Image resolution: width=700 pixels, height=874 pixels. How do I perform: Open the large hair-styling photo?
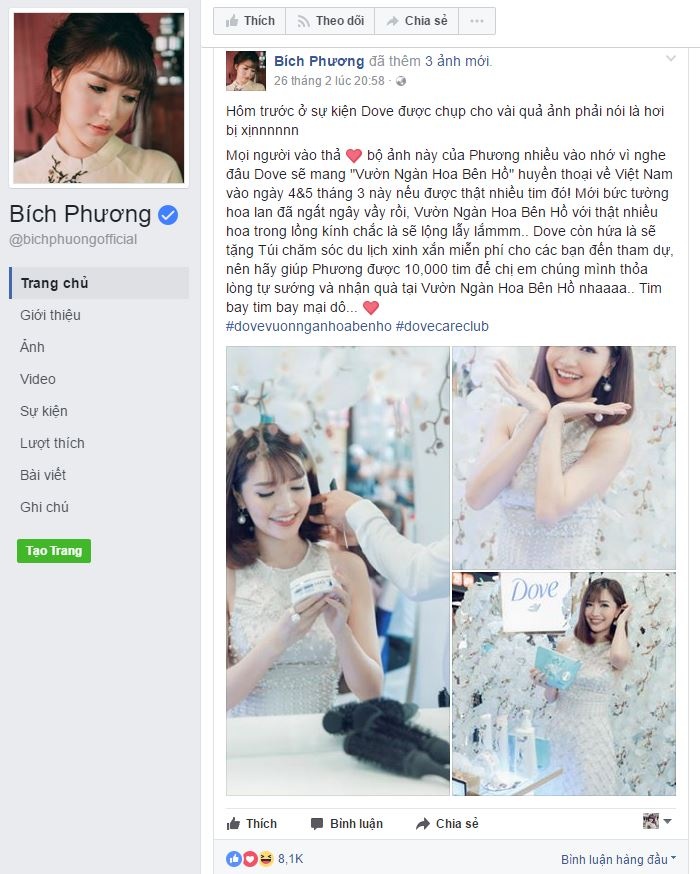pyautogui.click(x=338, y=571)
